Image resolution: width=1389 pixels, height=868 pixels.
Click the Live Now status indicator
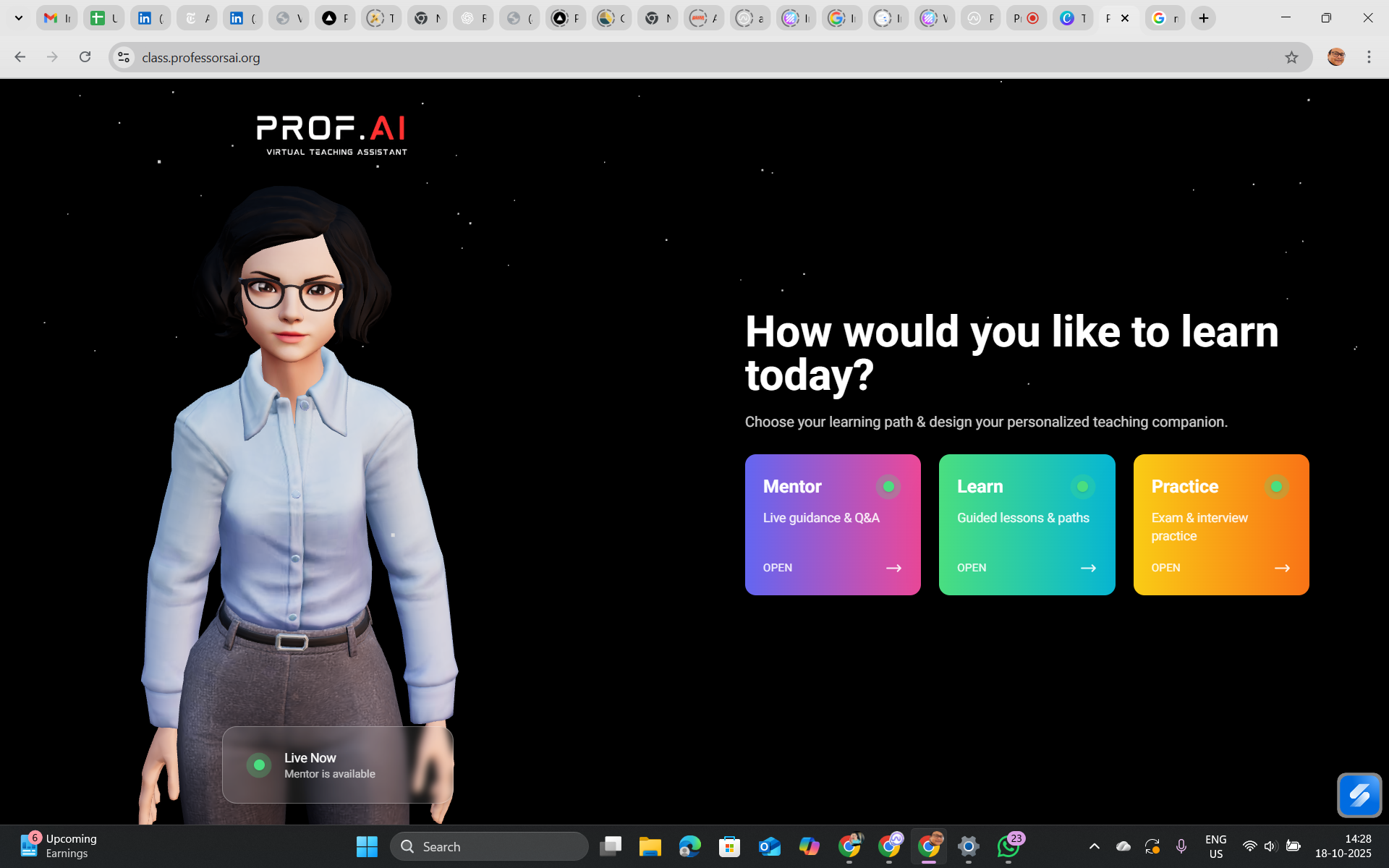(259, 765)
